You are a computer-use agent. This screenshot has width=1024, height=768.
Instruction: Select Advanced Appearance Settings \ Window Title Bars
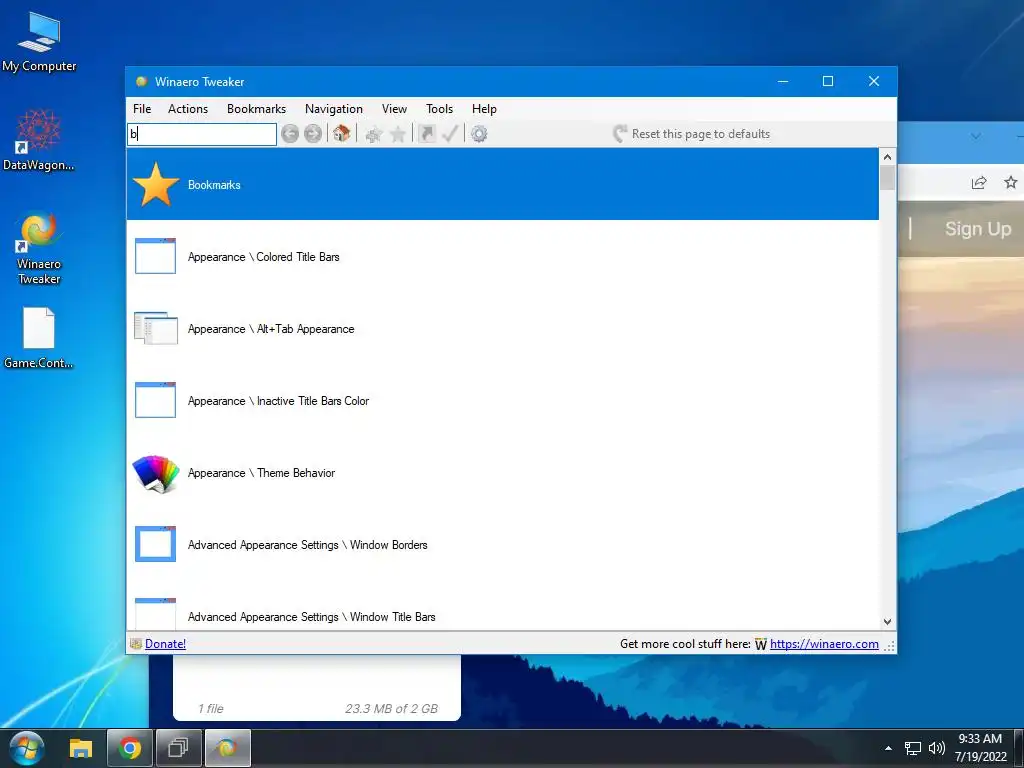coord(312,616)
